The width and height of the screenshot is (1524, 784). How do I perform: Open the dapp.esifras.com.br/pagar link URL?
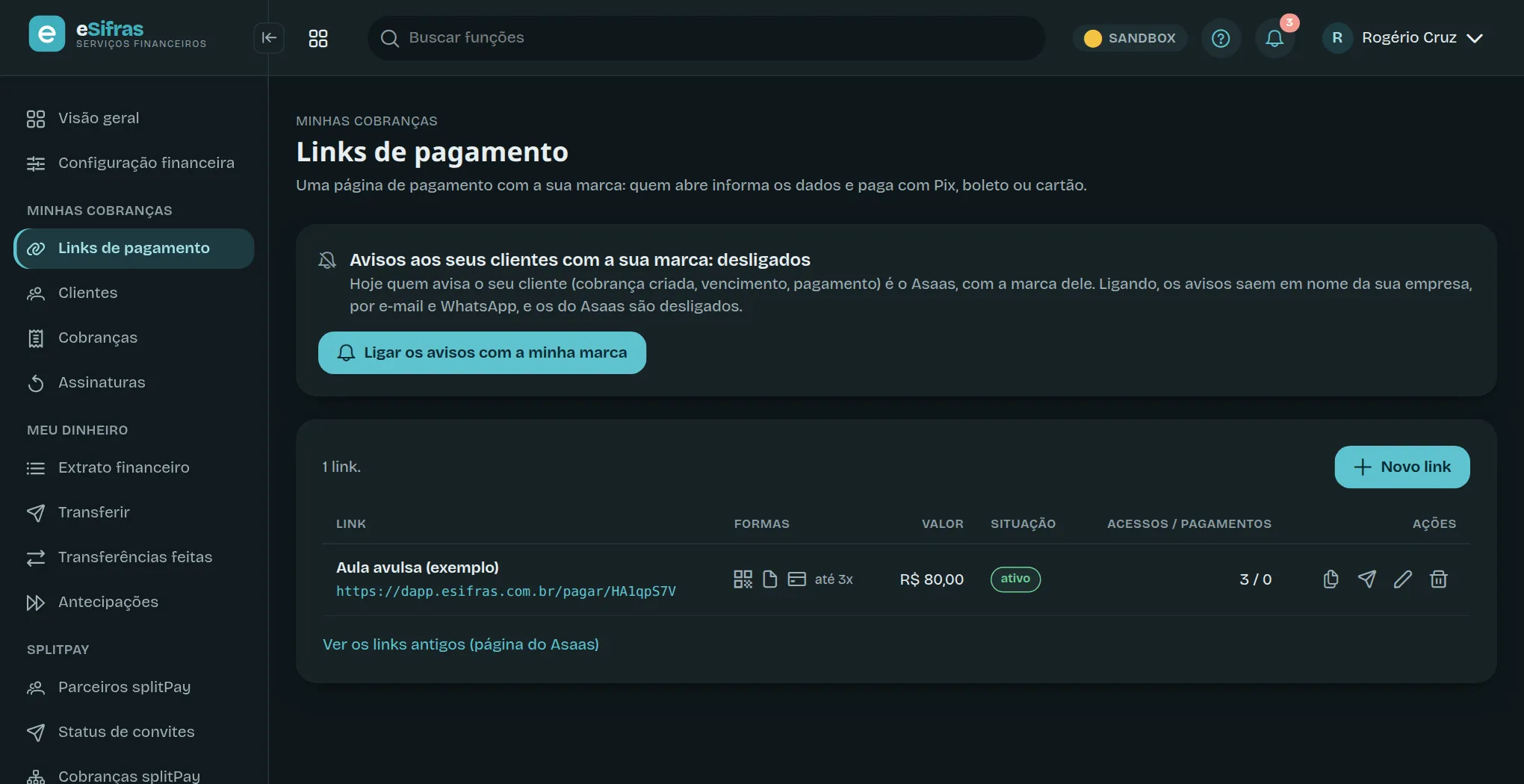[x=506, y=591]
